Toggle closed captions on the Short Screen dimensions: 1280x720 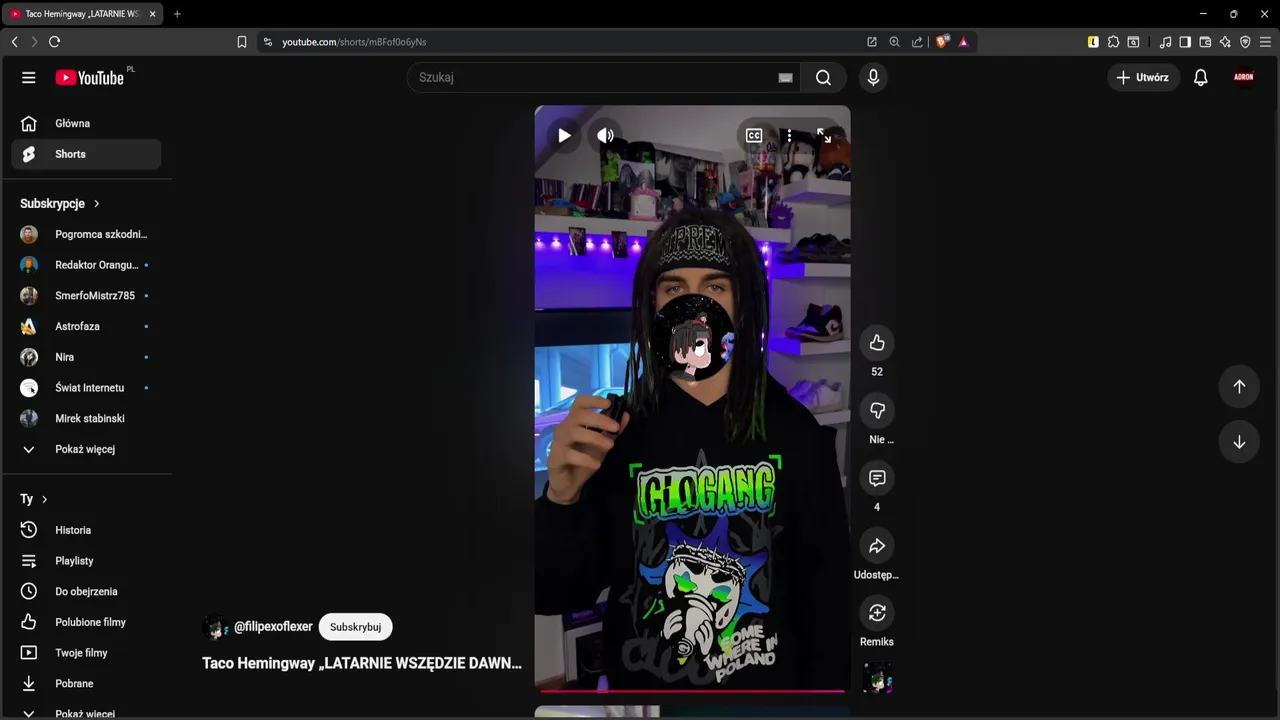tap(754, 136)
